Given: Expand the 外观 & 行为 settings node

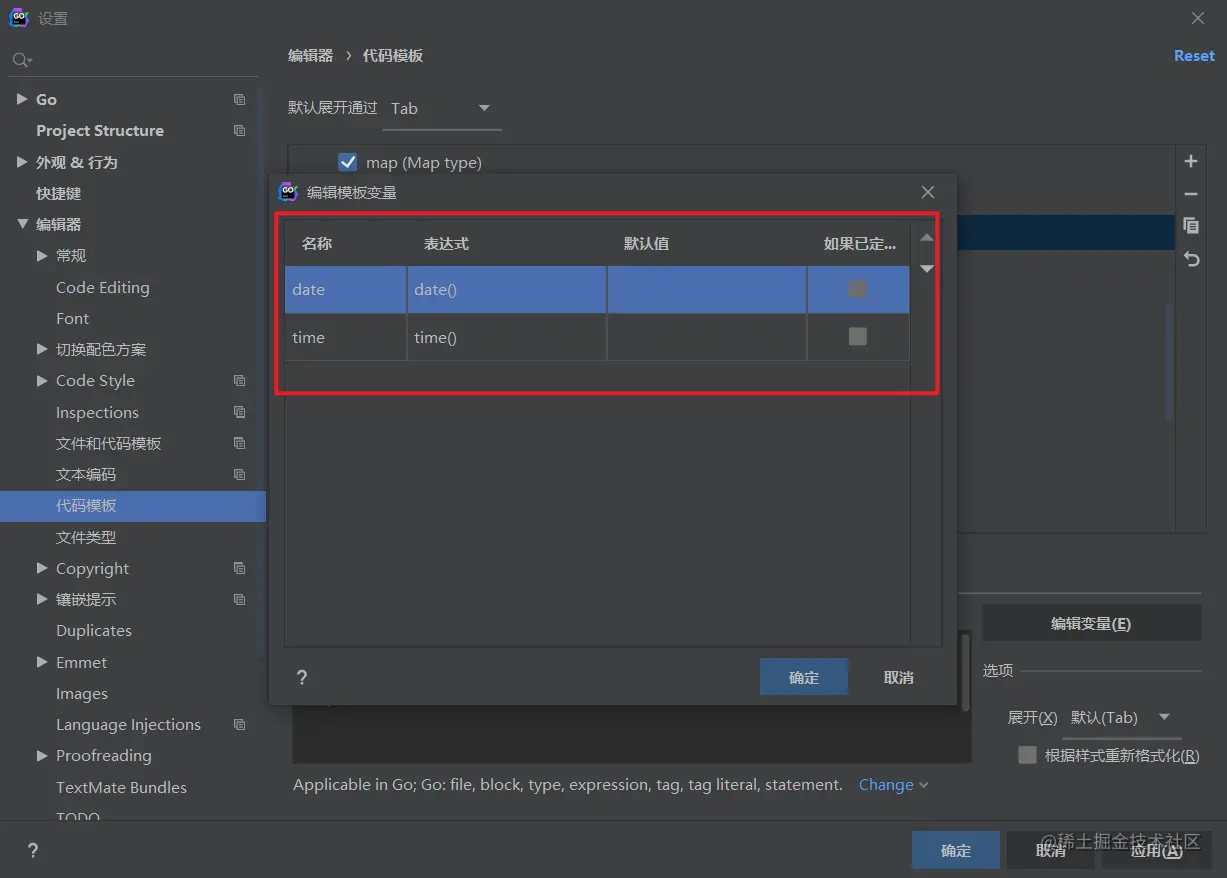Looking at the screenshot, I should click(22, 162).
